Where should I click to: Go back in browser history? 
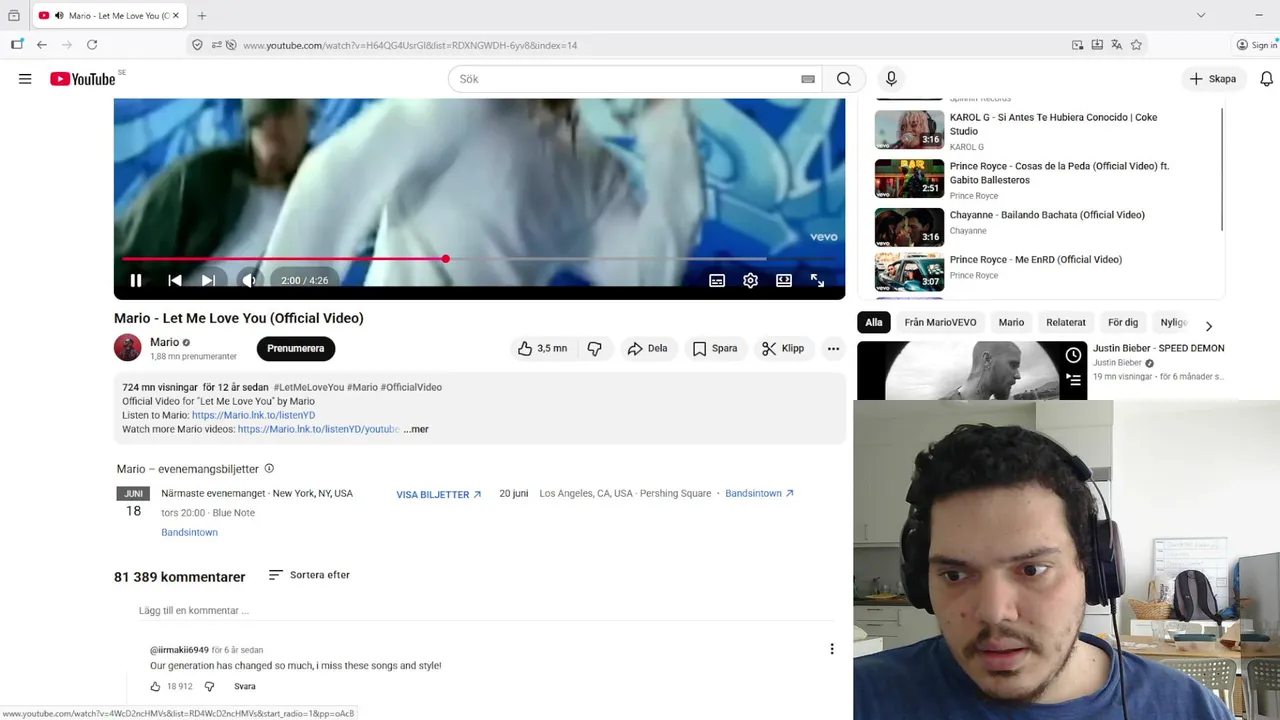(42, 45)
